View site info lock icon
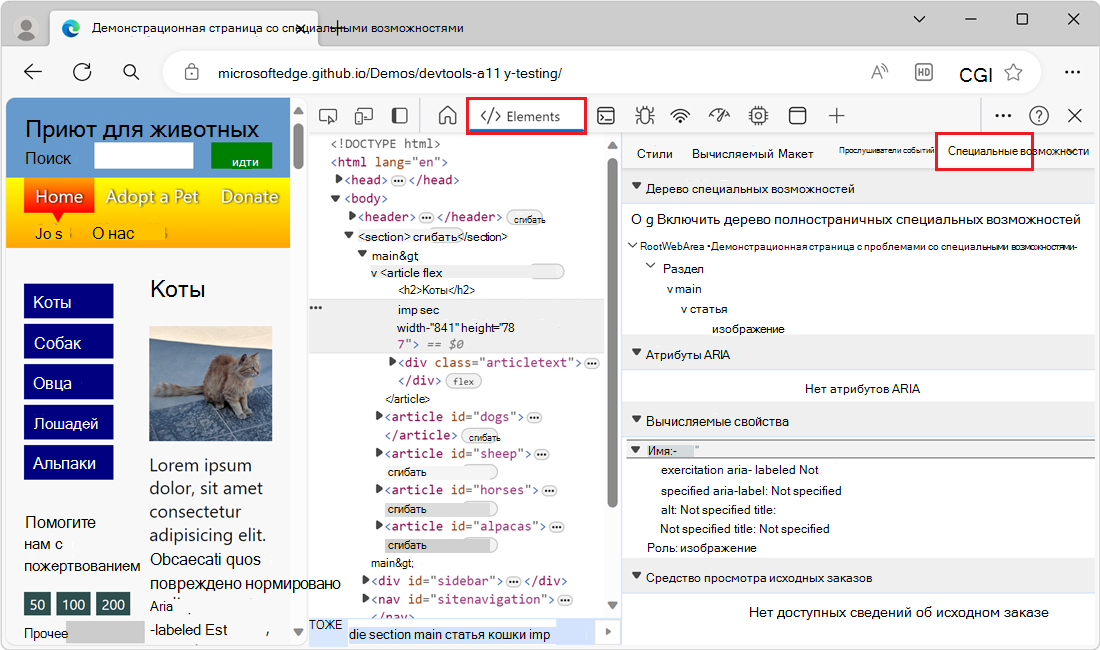The width and height of the screenshot is (1100, 650). [x=192, y=72]
